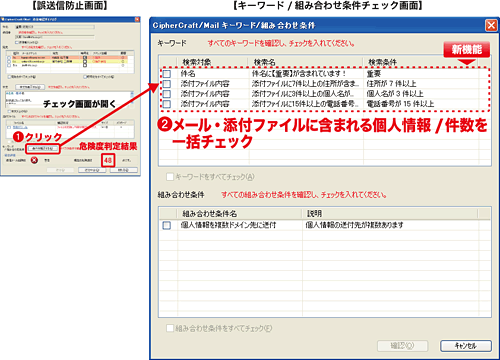The image size is (500, 360).
Task: Select the 個人名が 3 件以上 condition cell
Action: click(x=395, y=94)
